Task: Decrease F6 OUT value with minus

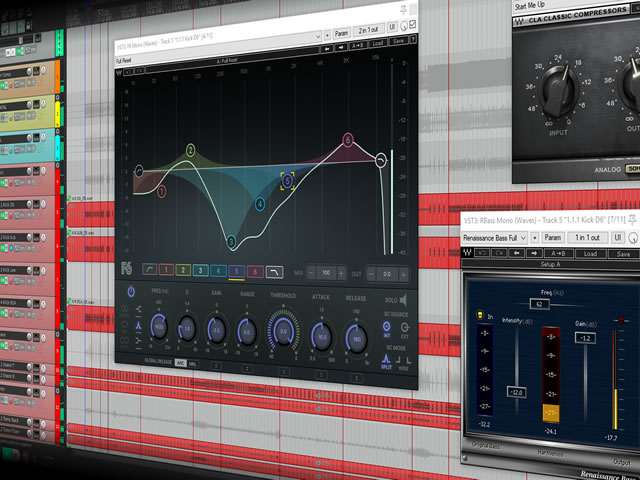Action: pos(371,273)
